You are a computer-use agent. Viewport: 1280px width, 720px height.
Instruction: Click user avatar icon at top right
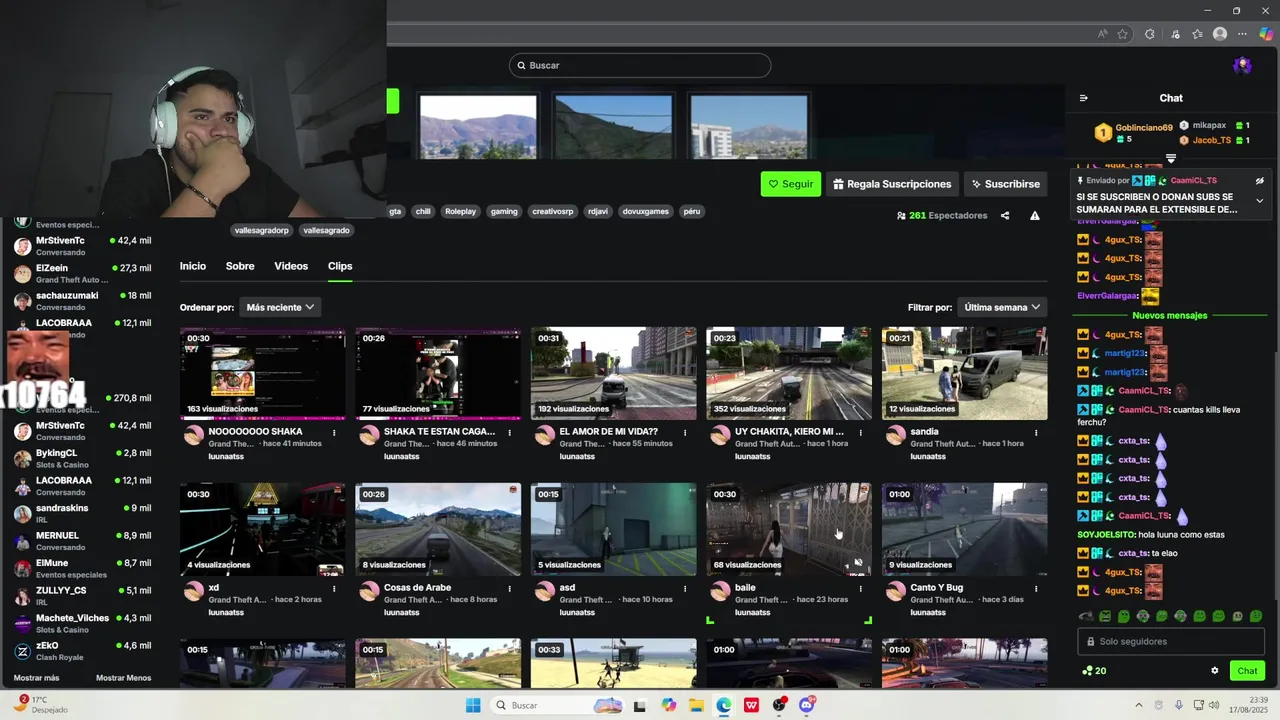[x=1243, y=65]
